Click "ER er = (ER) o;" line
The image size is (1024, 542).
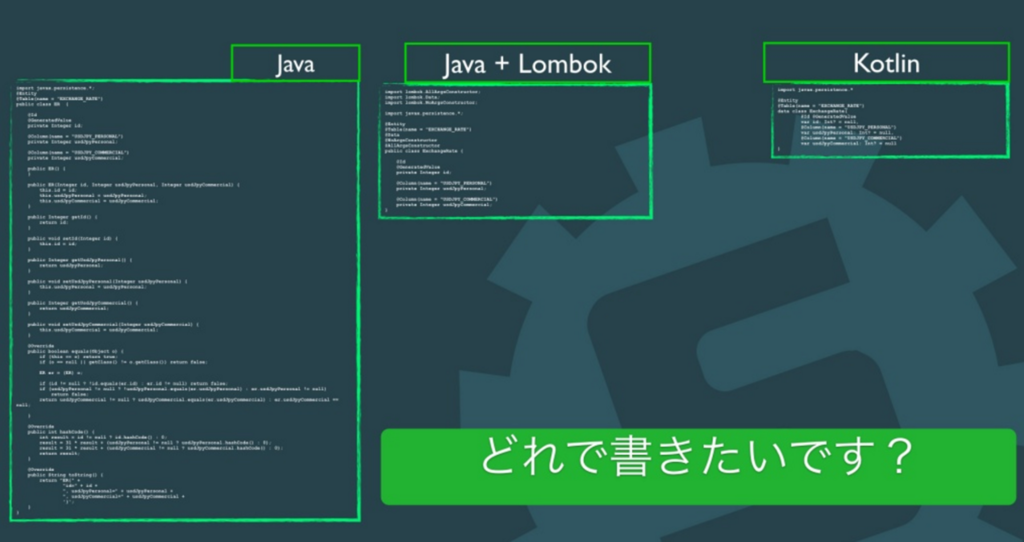pyautogui.click(x=61, y=373)
